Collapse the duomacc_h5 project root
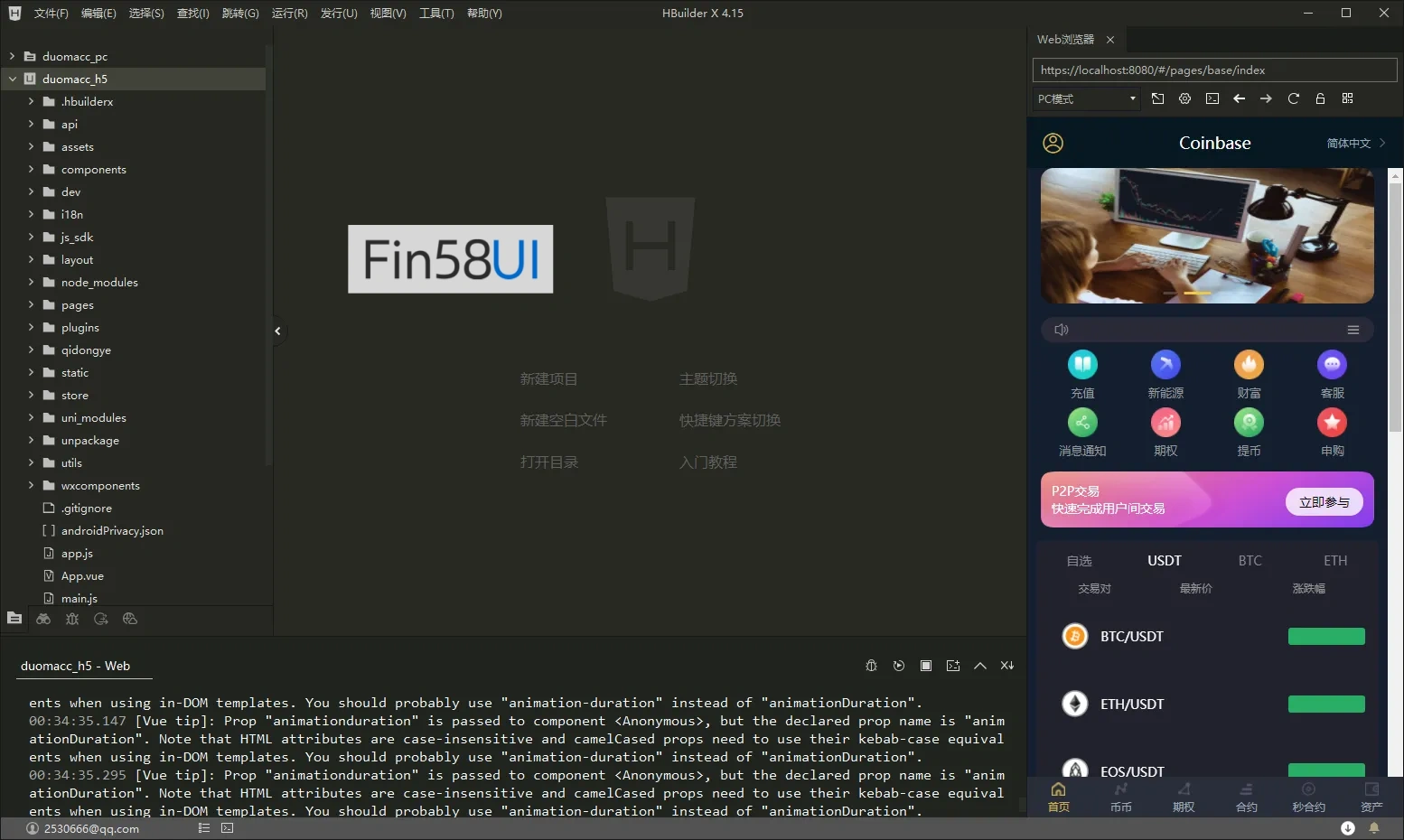Viewport: 1404px width, 840px height. (13, 79)
